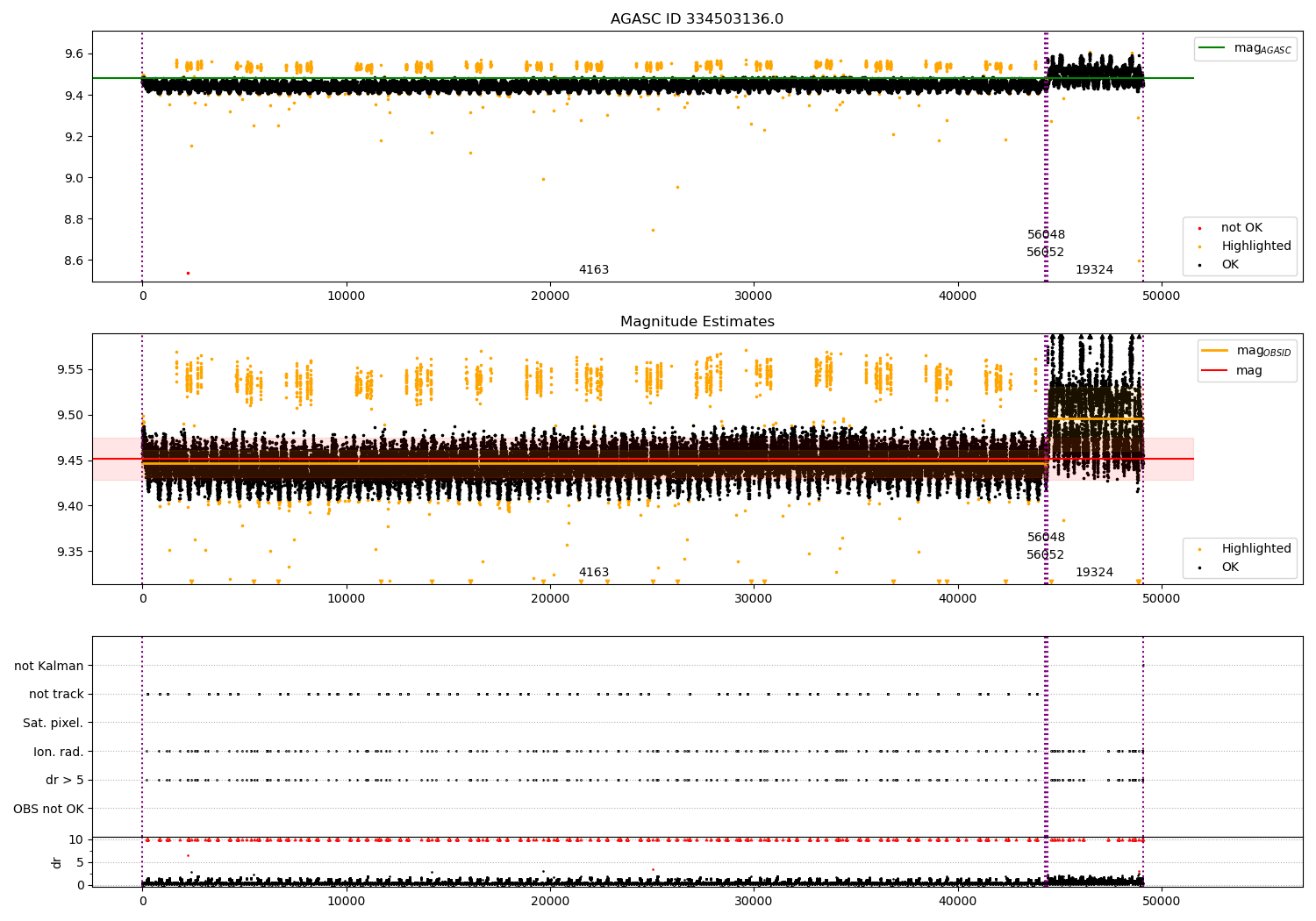
Task: Click the "not Kalman" axis label
Action: tap(49, 666)
